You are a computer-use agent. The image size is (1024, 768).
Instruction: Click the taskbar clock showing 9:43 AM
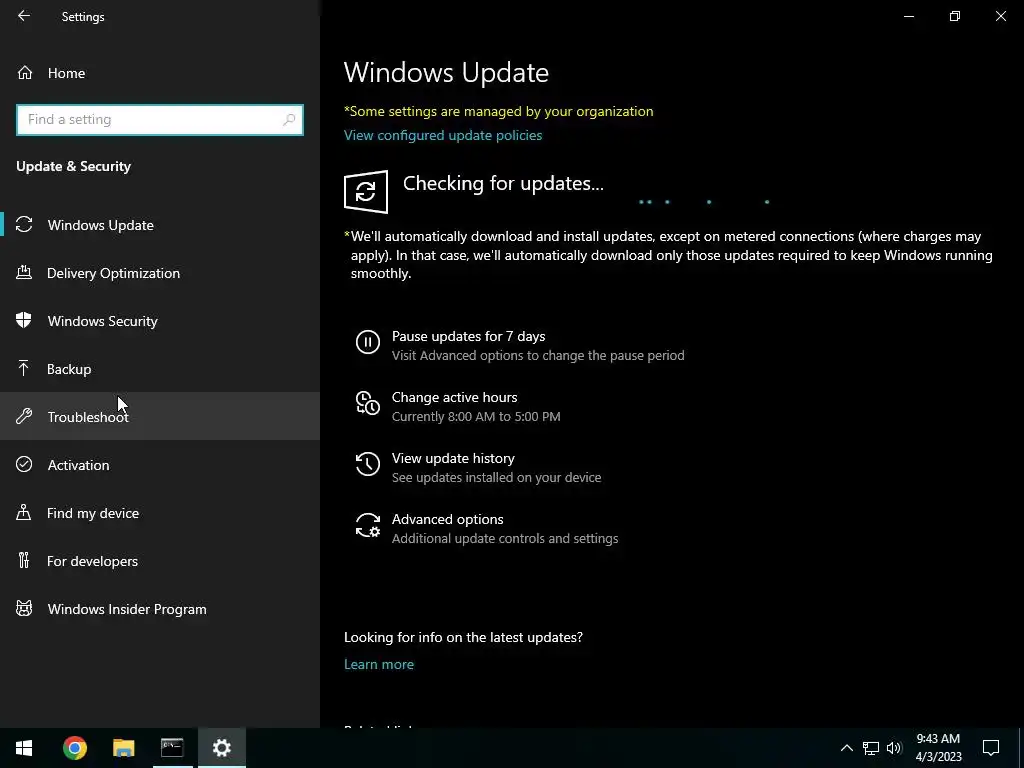point(938,748)
